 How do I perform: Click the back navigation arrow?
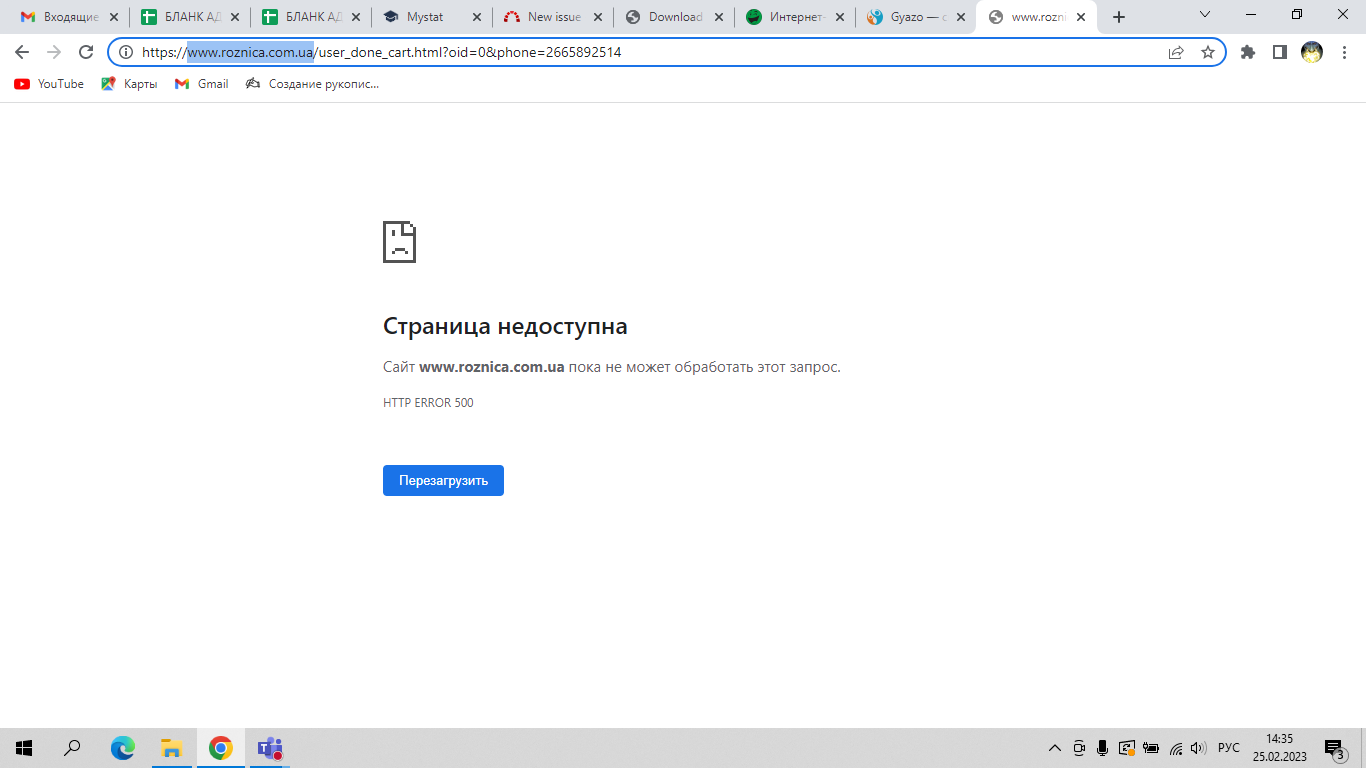click(22, 52)
